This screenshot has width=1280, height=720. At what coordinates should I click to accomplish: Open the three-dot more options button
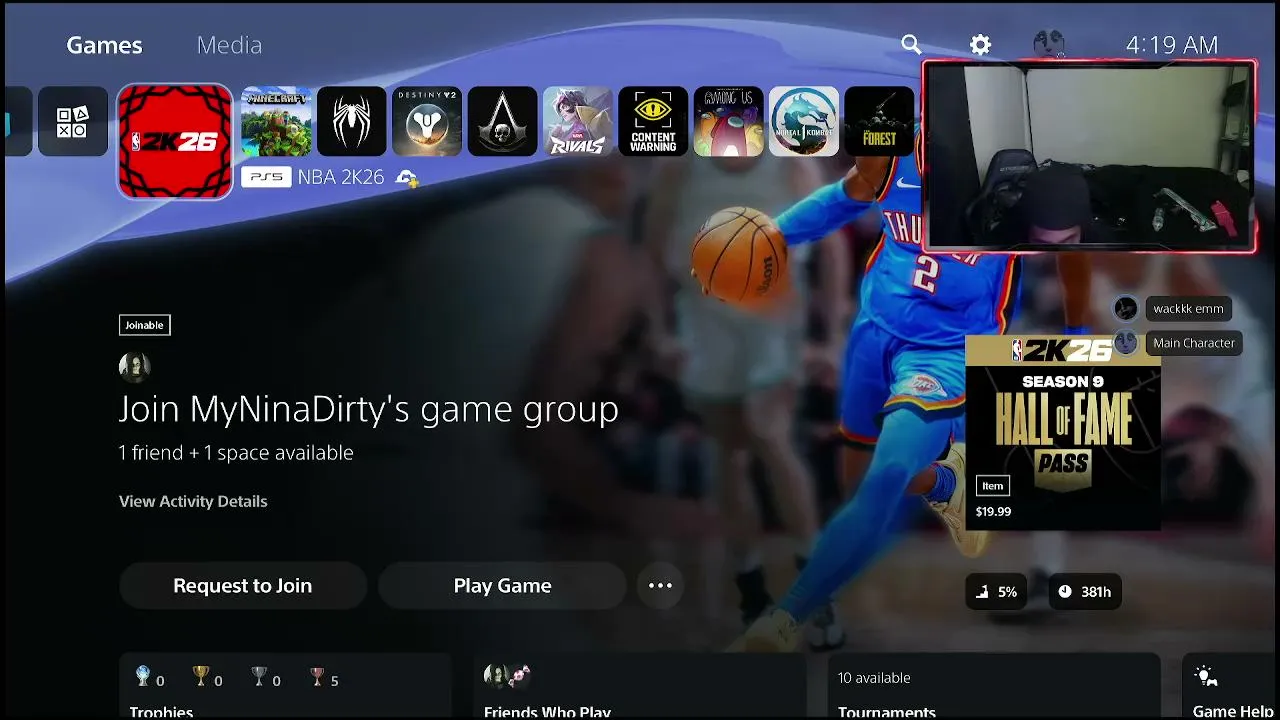(x=660, y=586)
